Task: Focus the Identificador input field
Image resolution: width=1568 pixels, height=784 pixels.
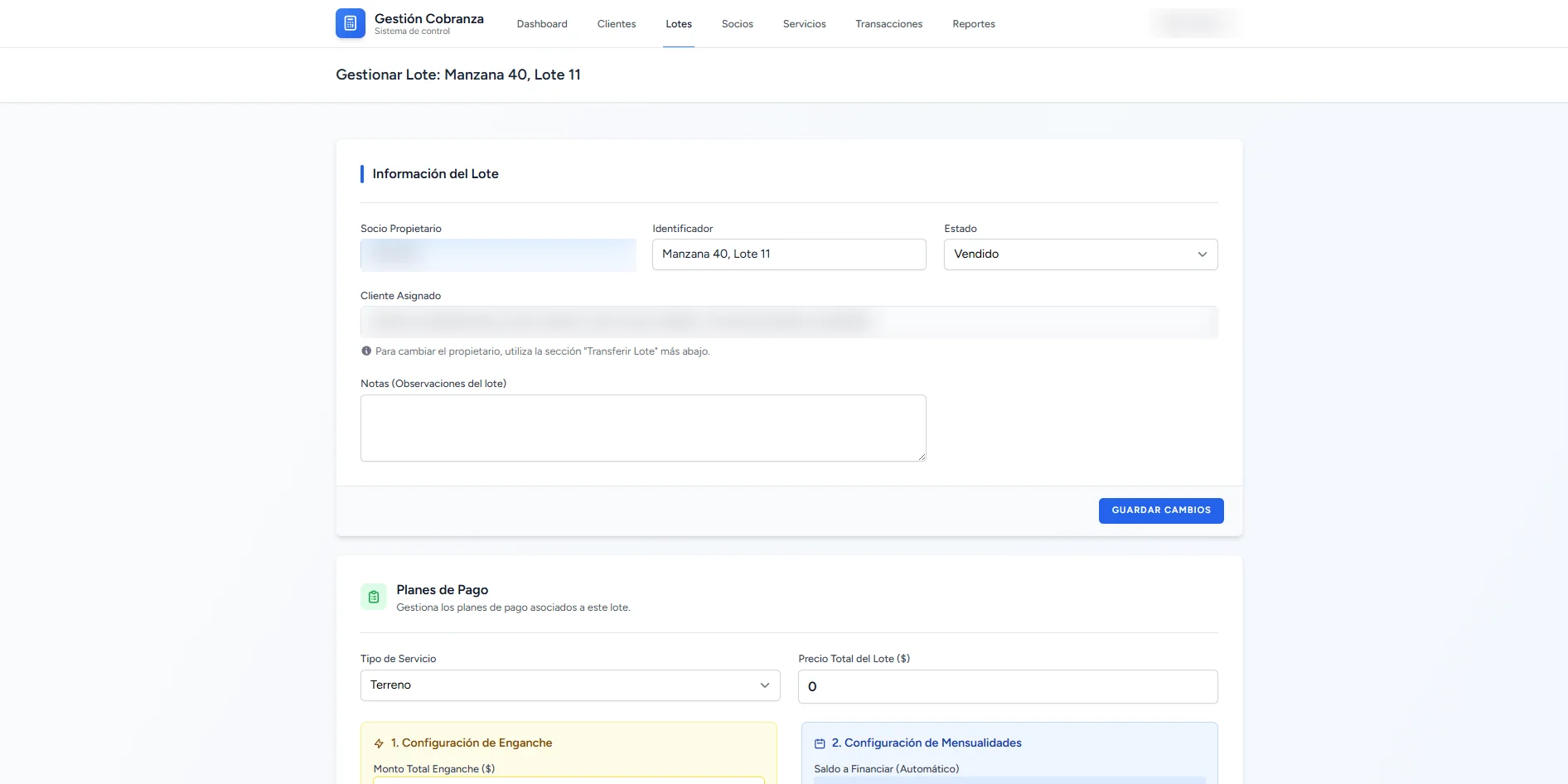Action: (x=789, y=254)
